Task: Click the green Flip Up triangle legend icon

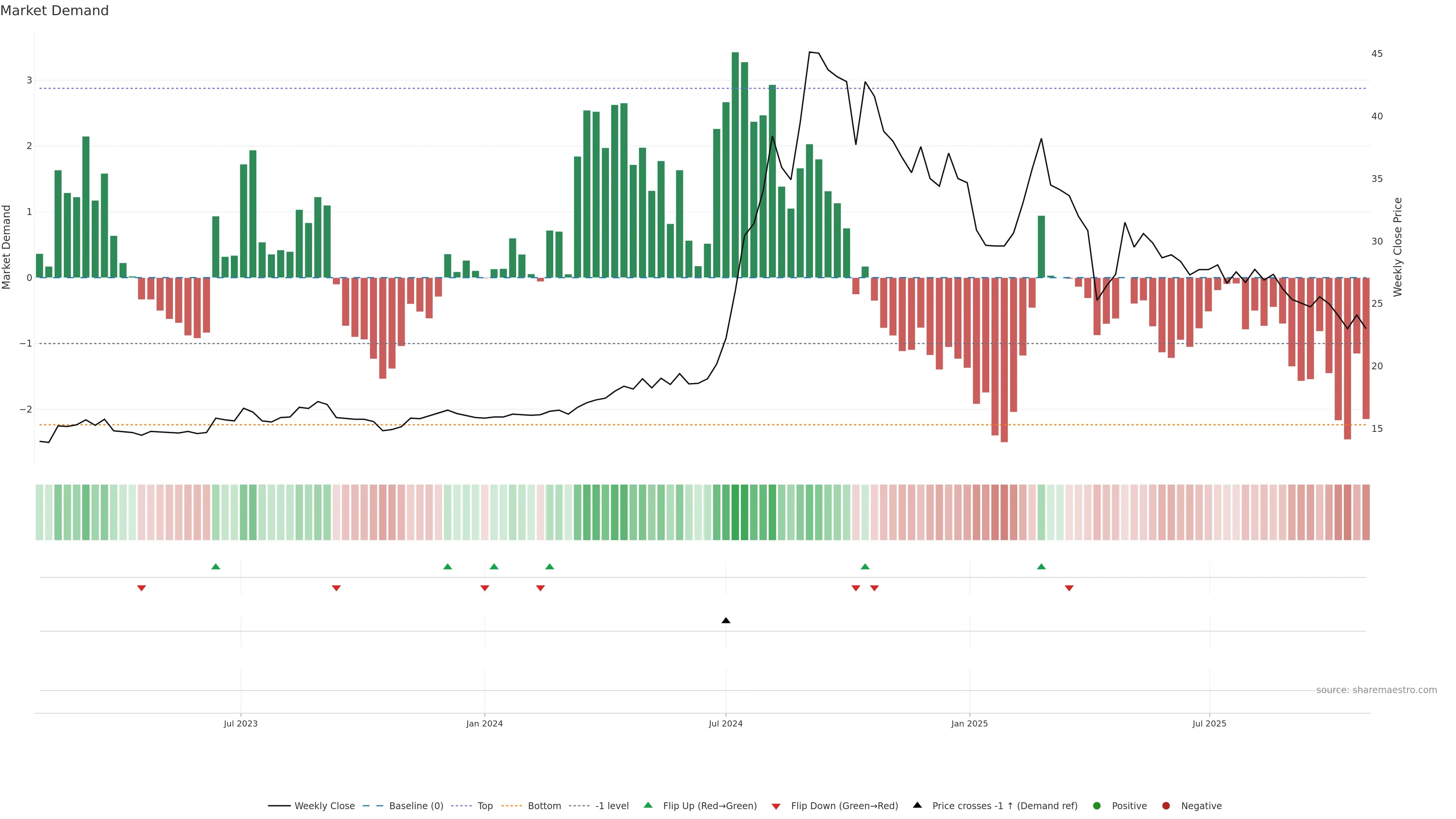Action: pos(648,805)
